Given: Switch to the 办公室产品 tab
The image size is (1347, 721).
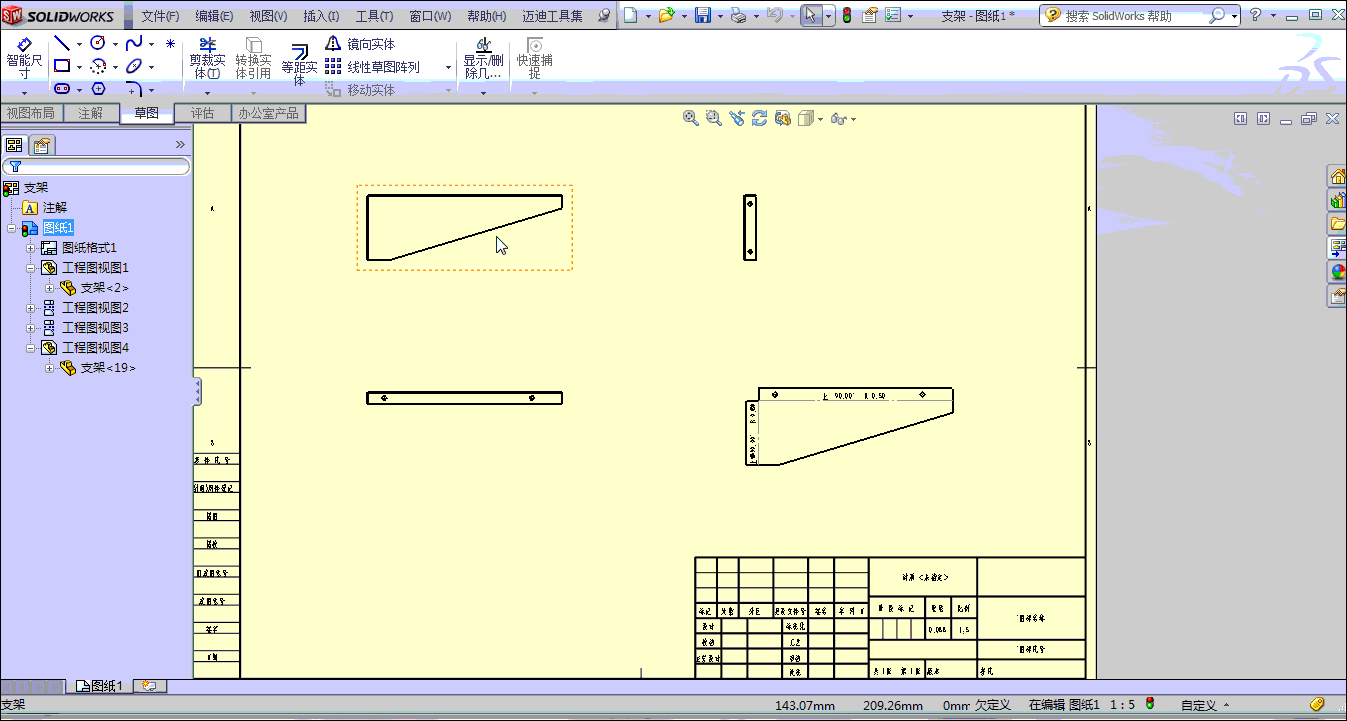Looking at the screenshot, I should pos(268,113).
